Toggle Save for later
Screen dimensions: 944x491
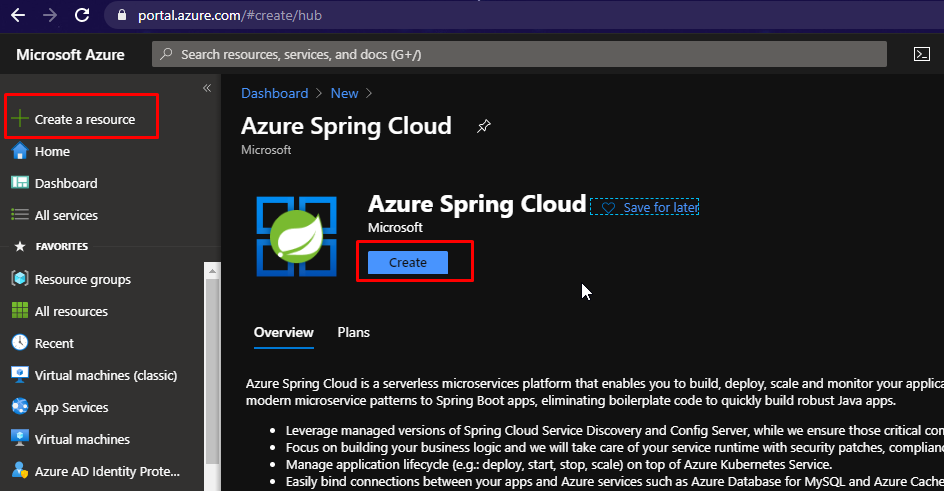point(644,207)
